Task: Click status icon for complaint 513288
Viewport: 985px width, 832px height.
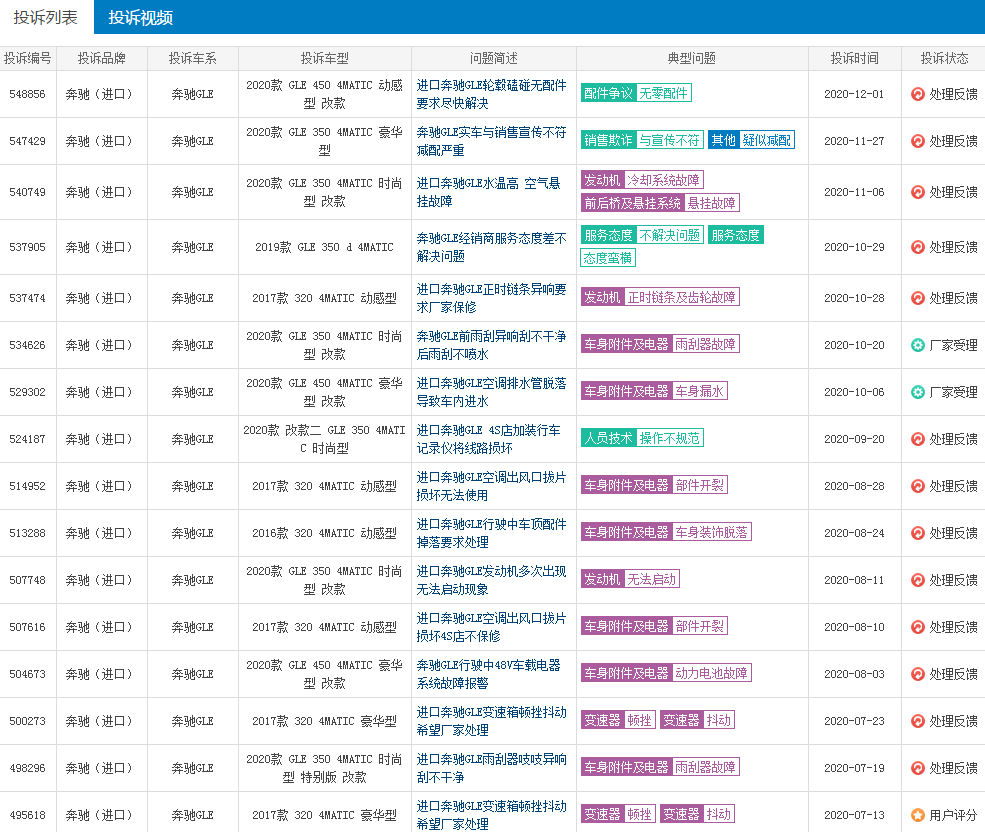Action: coord(918,534)
